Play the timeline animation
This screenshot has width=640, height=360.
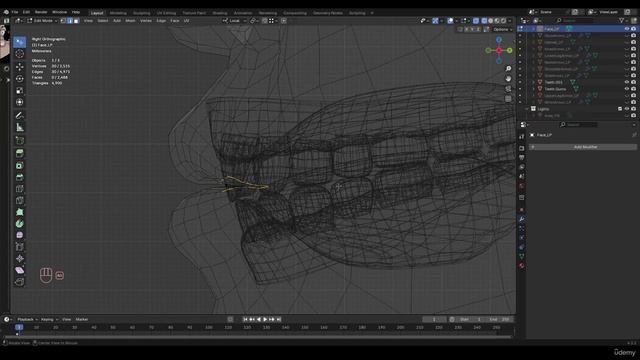[265, 319]
